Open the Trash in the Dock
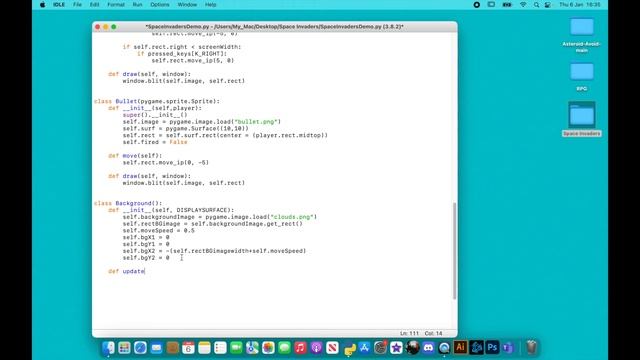Viewport: 640px width, 360px height. click(x=531, y=348)
